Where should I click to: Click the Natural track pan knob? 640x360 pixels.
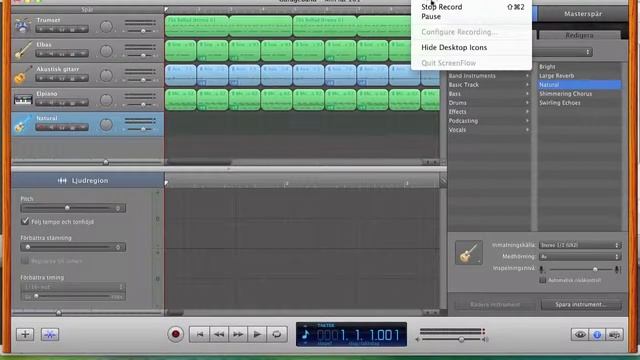(x=106, y=124)
